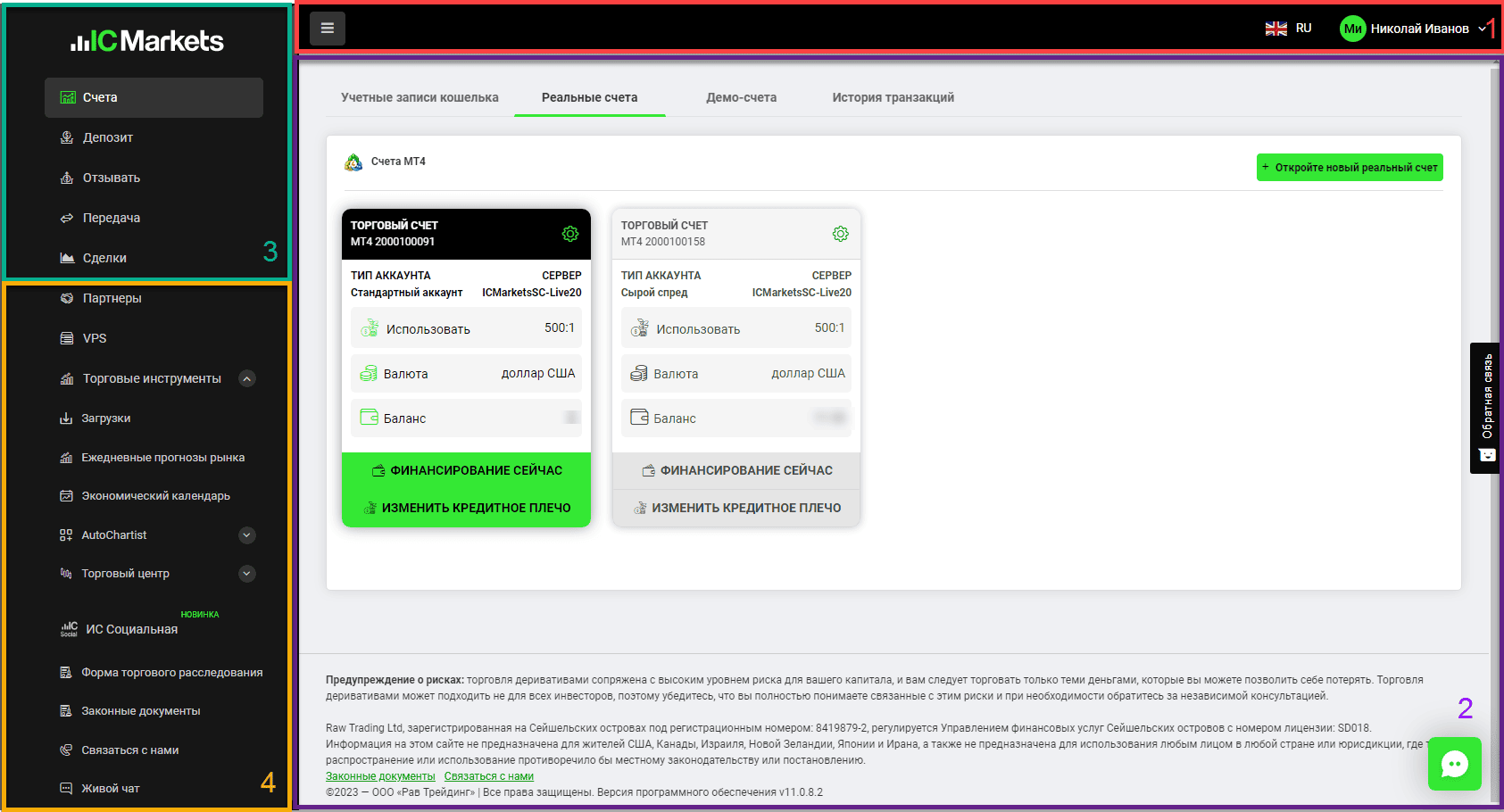This screenshot has width=1504, height=812.
Task: Click the IC Markets logo
Action: [147, 40]
